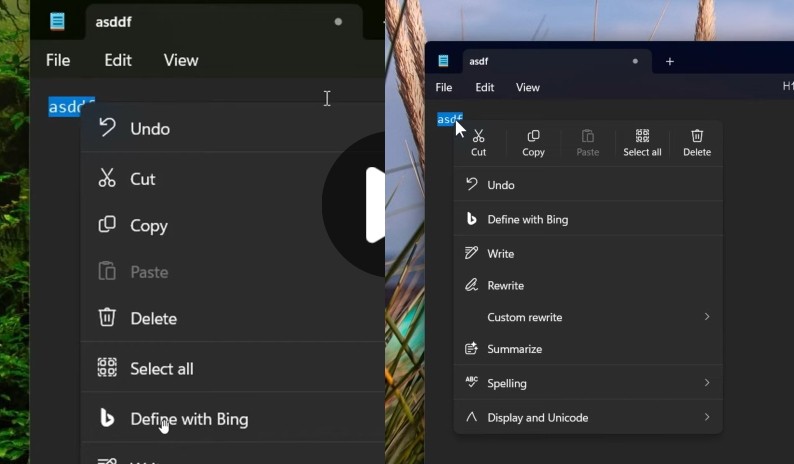The width and height of the screenshot is (794, 464).
Task: Click unsaved dot on asdf tab
Action: tap(635, 61)
